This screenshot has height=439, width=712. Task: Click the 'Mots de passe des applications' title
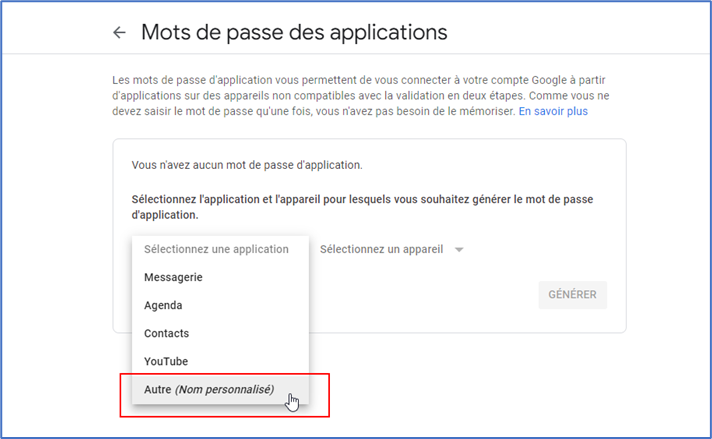(294, 32)
